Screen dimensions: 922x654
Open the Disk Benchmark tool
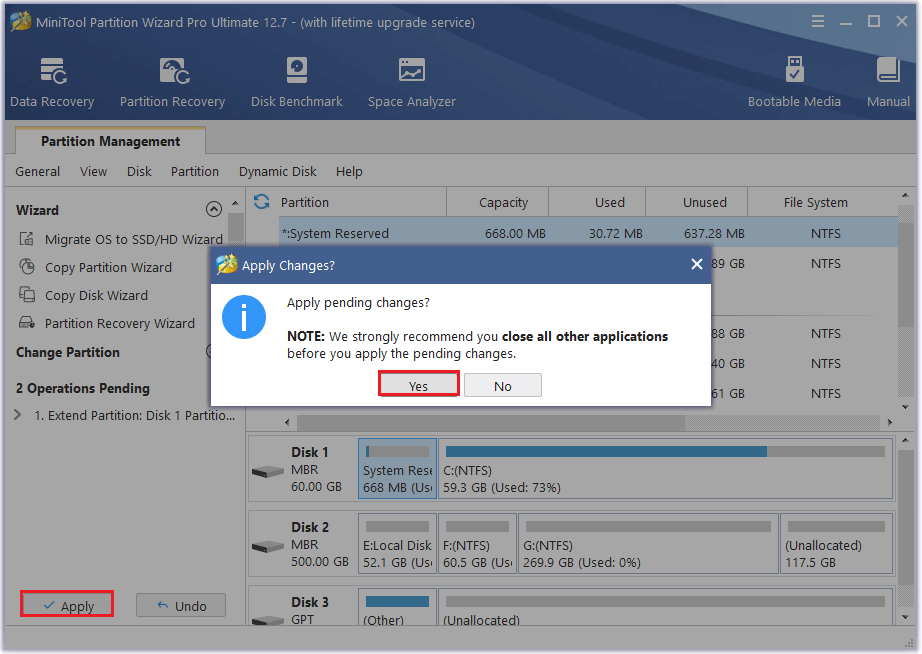pos(296,82)
